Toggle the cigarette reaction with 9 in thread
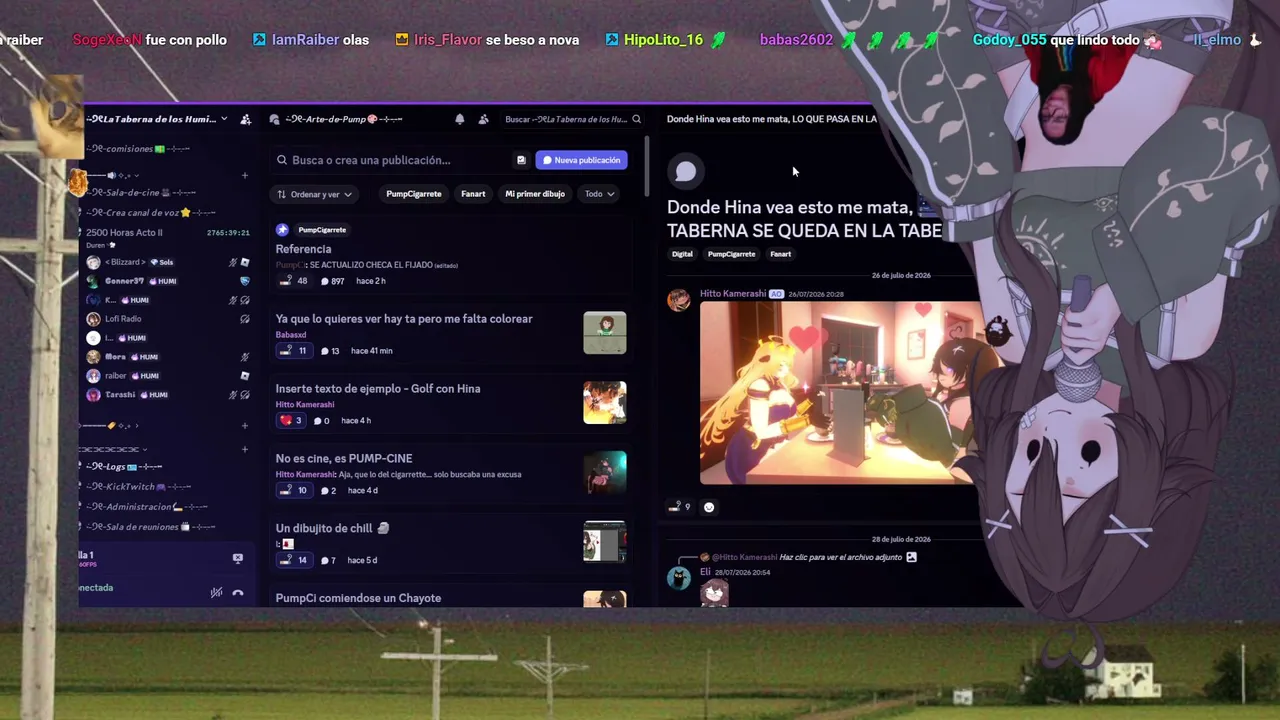Viewport: 1280px width, 720px height. click(x=680, y=507)
